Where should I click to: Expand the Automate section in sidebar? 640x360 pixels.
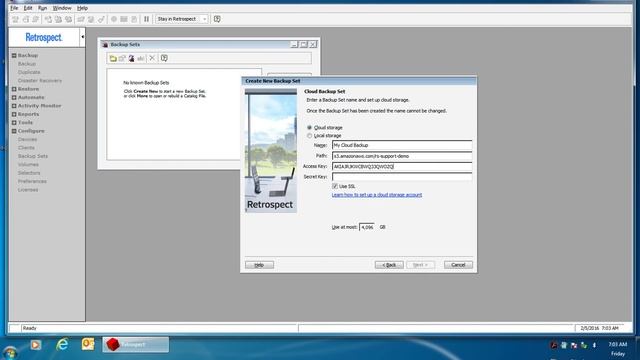(x=14, y=98)
